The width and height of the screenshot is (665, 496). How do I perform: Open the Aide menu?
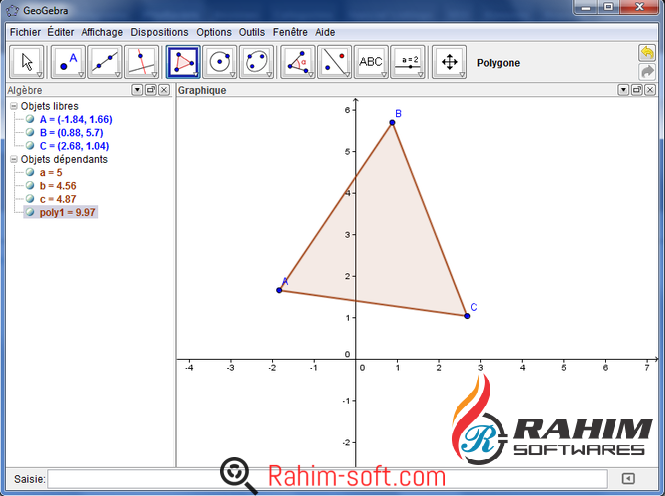325,32
